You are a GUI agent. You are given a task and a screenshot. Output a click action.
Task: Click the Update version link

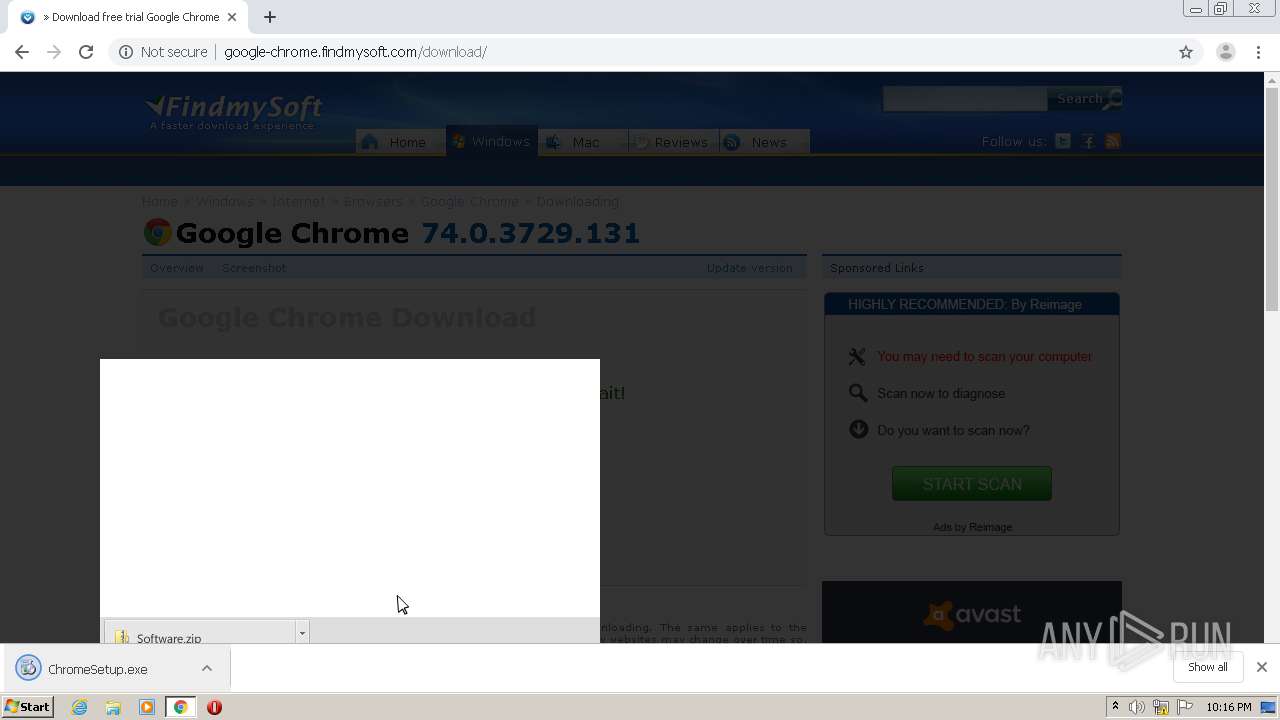tap(749, 268)
